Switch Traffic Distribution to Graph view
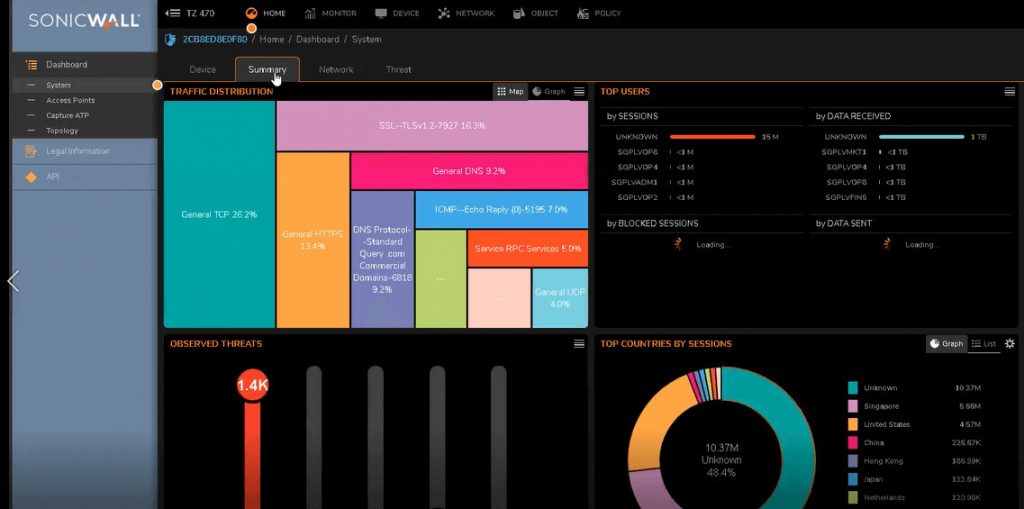Screen dimensions: 1024x509 click(x=549, y=91)
